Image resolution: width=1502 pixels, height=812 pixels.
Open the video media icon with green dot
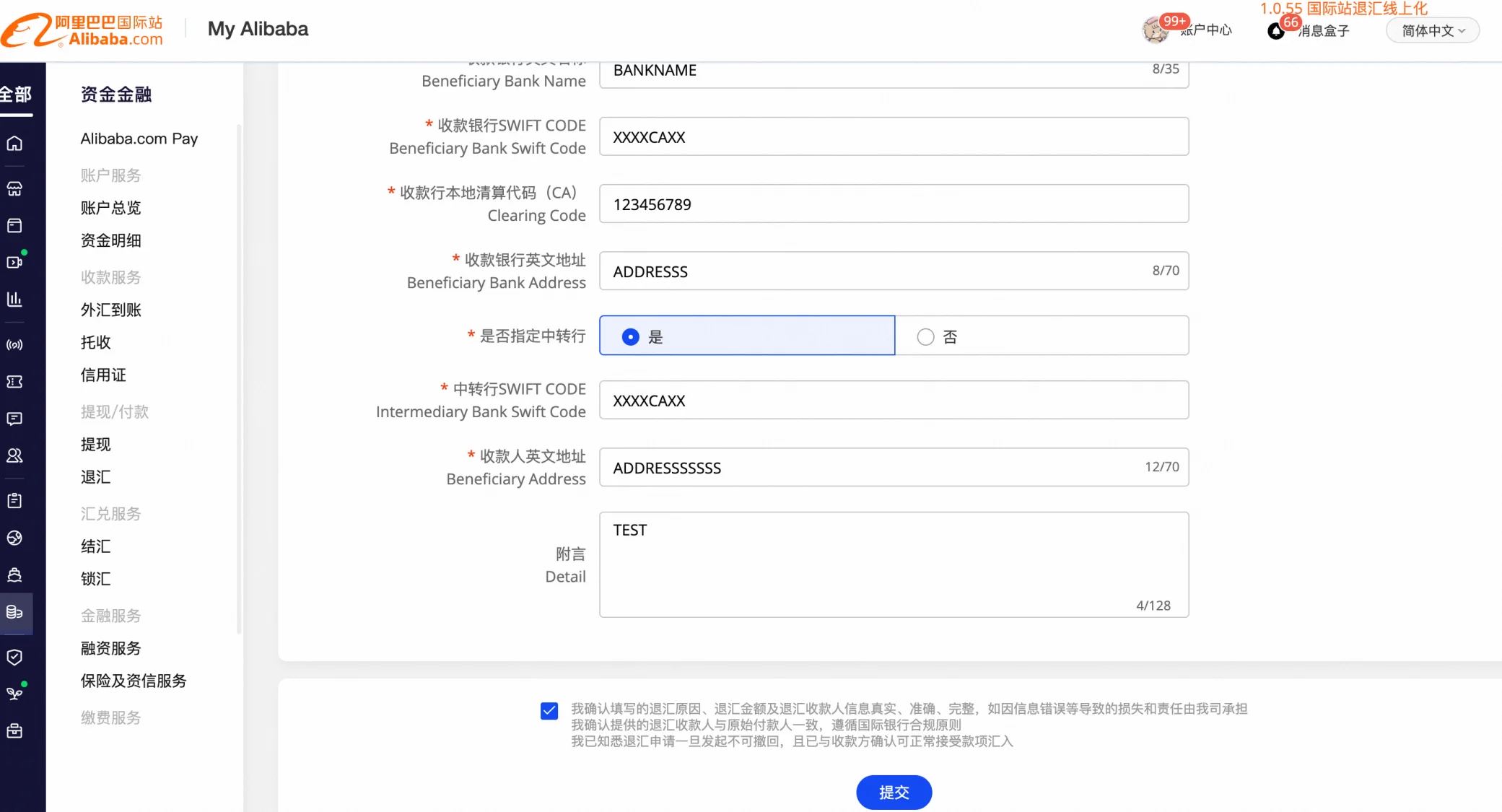coord(14,261)
